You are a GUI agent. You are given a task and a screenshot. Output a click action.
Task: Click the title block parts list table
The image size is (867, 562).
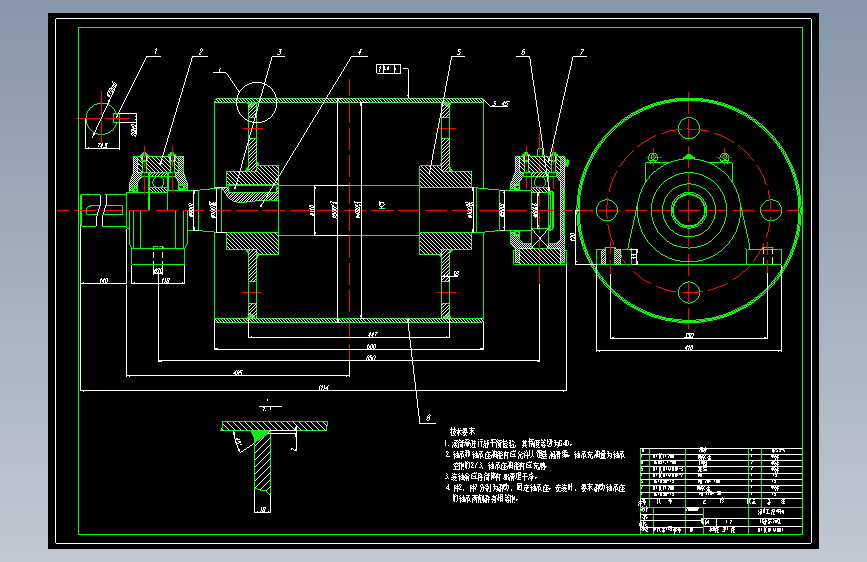721,491
